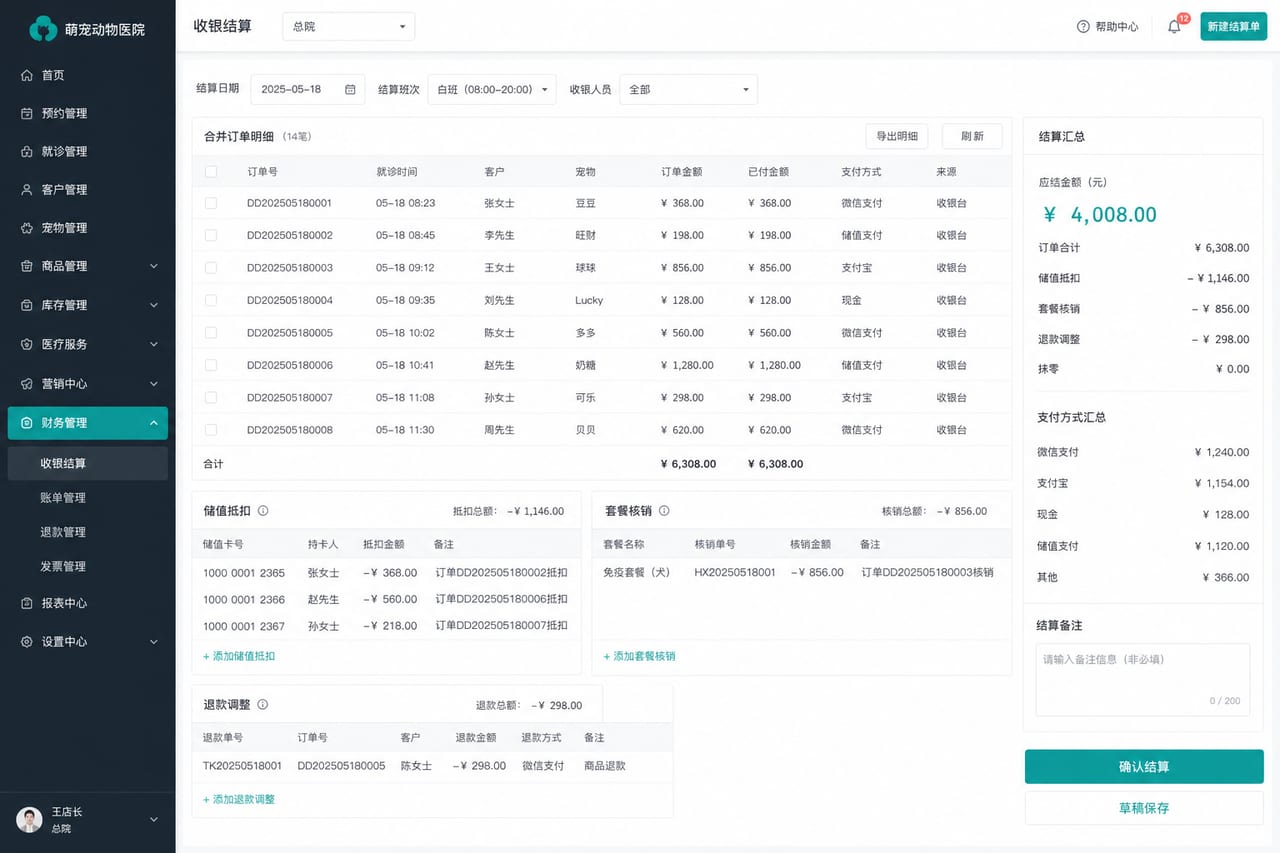This screenshot has height=853, width=1280.
Task: Click info icon next to 退款调整
Action: tap(263, 704)
